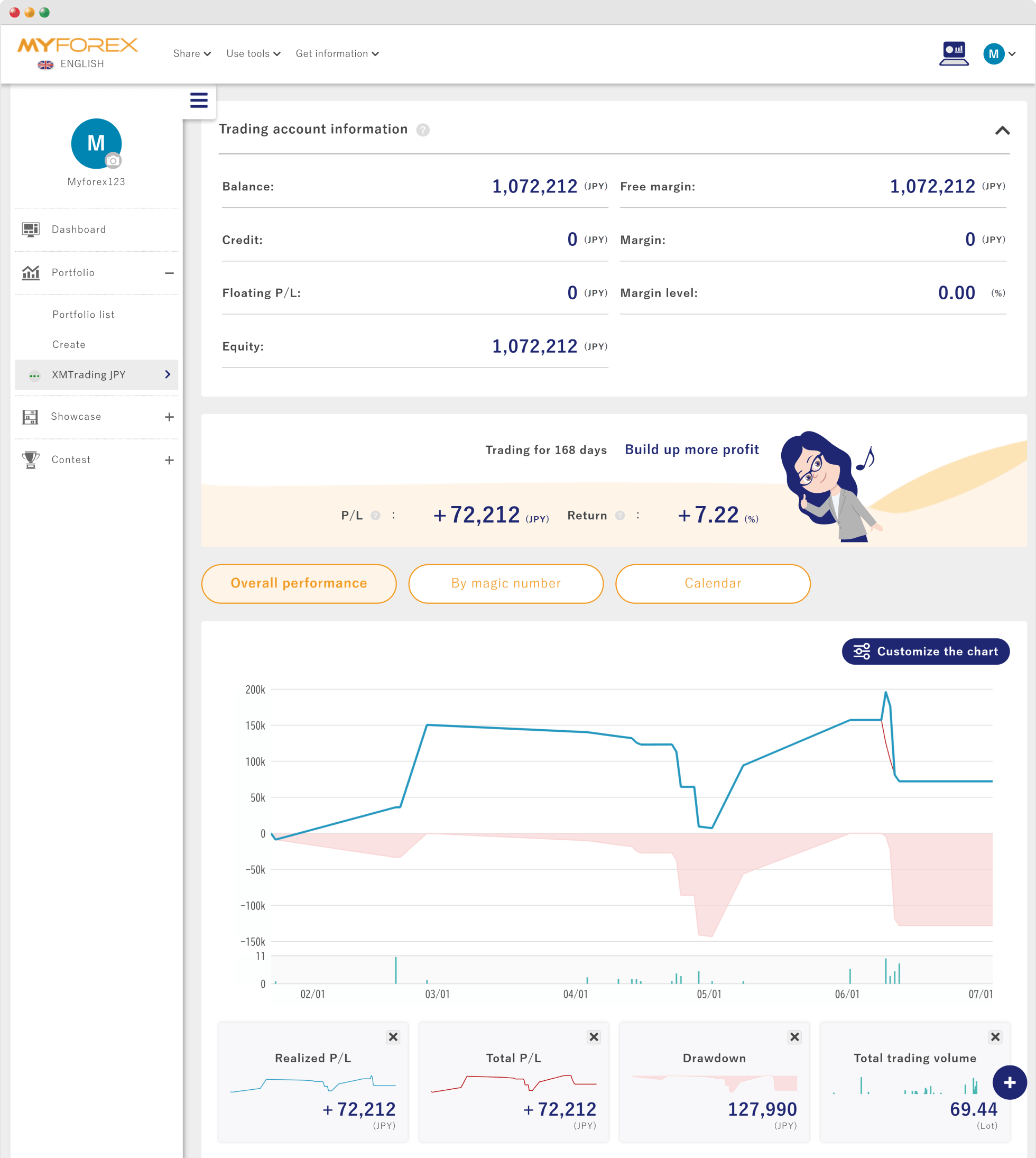Click the Total trading volume sparkline
This screenshot has width=1036, height=1158.
[x=905, y=1086]
